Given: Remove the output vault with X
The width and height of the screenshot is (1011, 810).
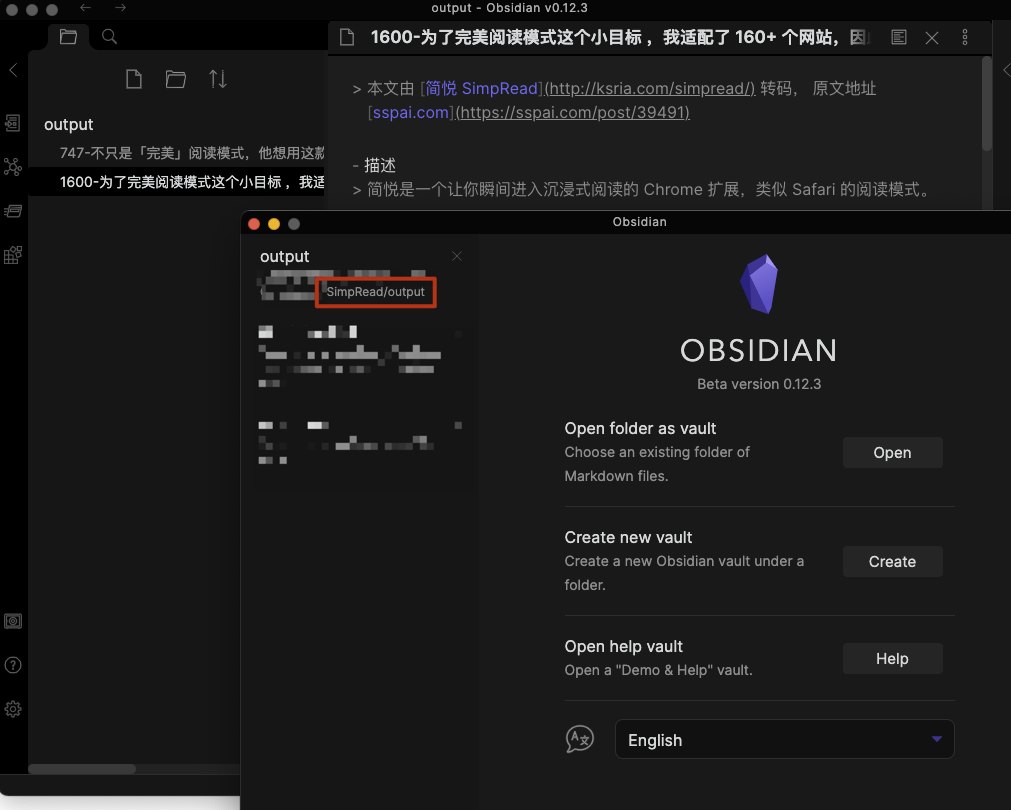Looking at the screenshot, I should 457,257.
